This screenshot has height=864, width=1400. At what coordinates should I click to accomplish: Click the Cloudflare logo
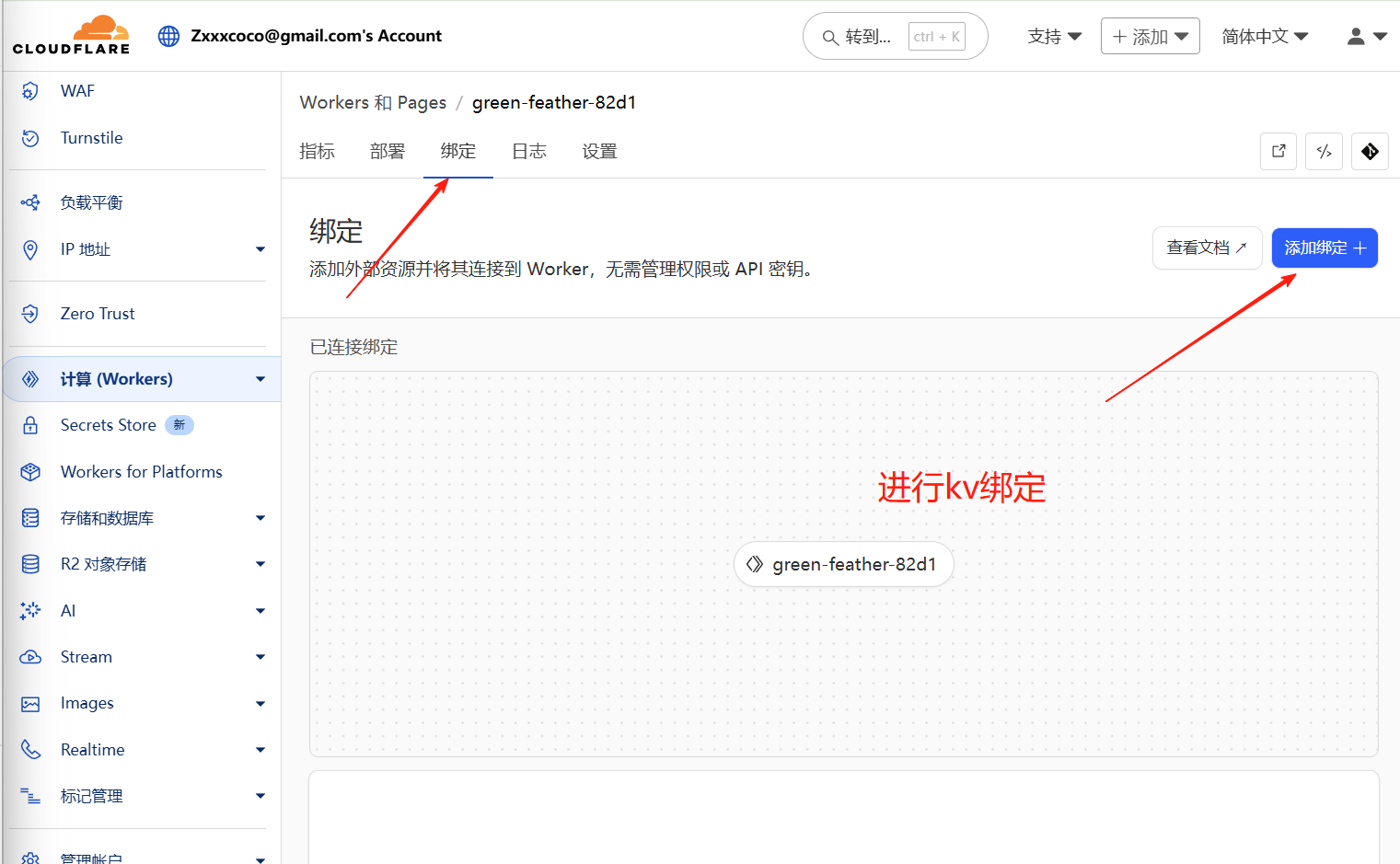[x=71, y=35]
